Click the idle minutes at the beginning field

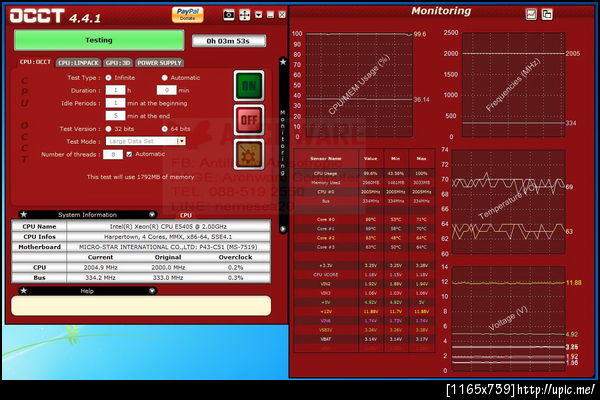pos(115,103)
